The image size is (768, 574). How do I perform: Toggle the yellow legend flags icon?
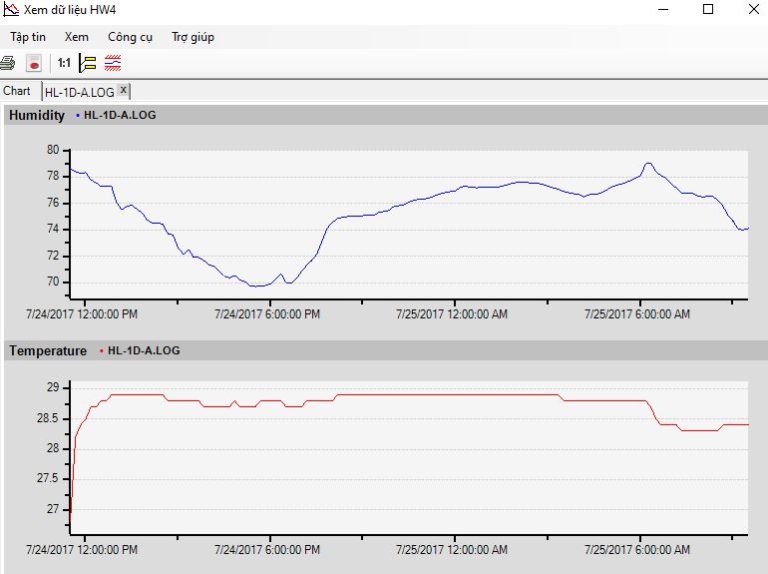(x=88, y=63)
